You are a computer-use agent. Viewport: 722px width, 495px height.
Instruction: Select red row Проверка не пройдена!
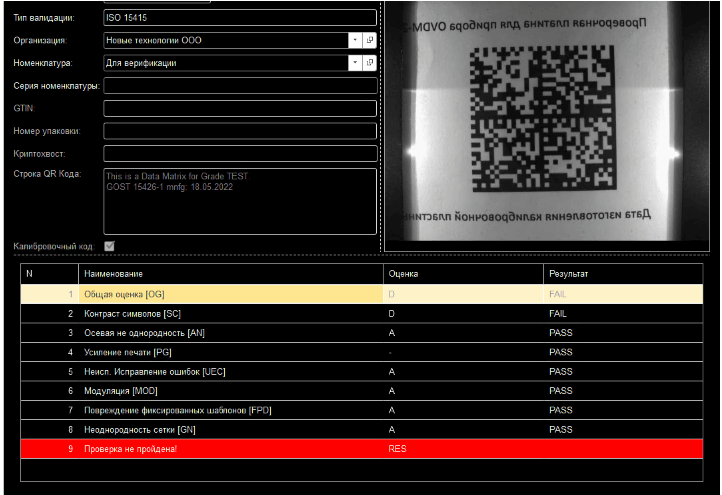[x=361, y=449]
